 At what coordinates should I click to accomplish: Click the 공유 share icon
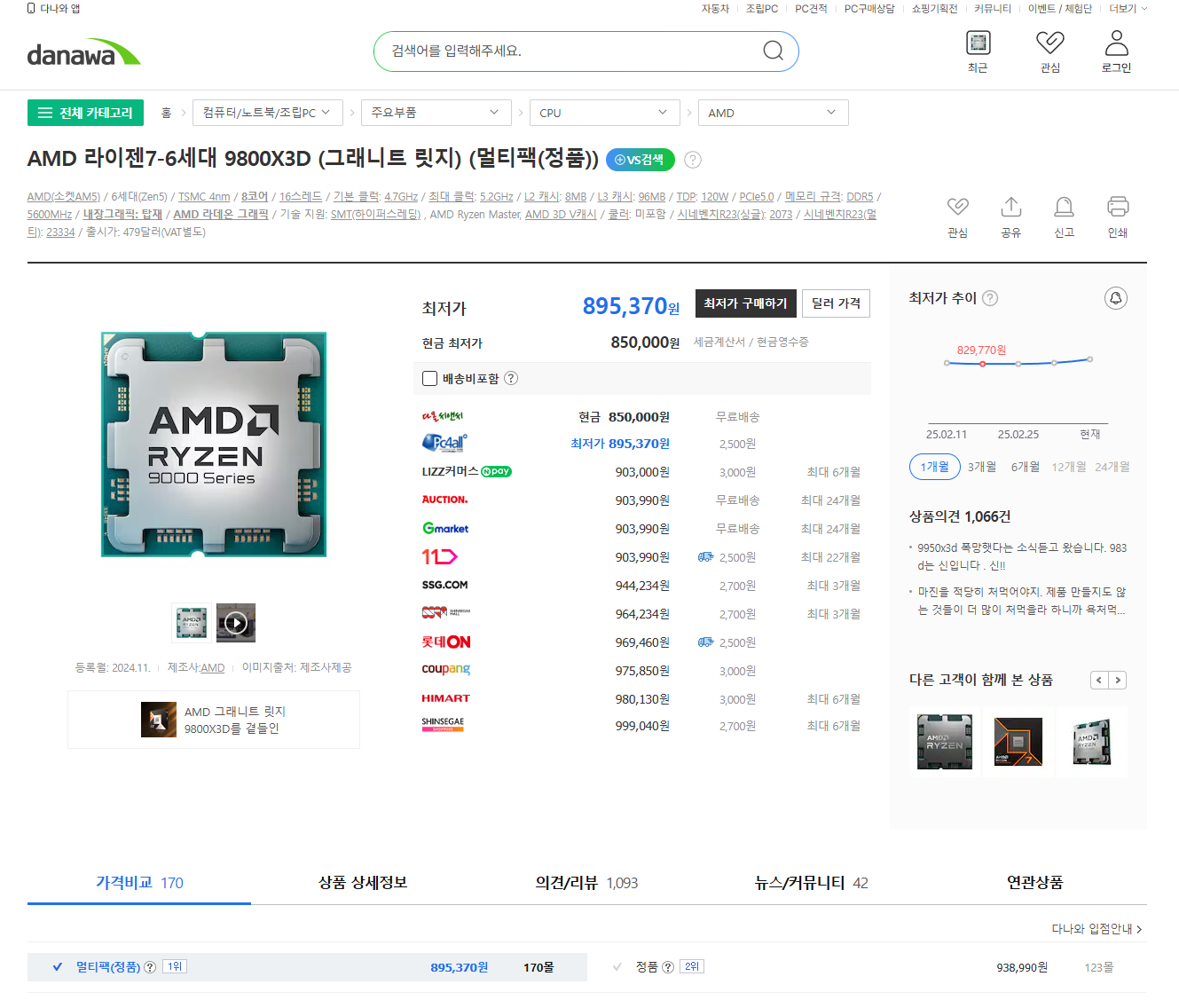[x=1011, y=207]
